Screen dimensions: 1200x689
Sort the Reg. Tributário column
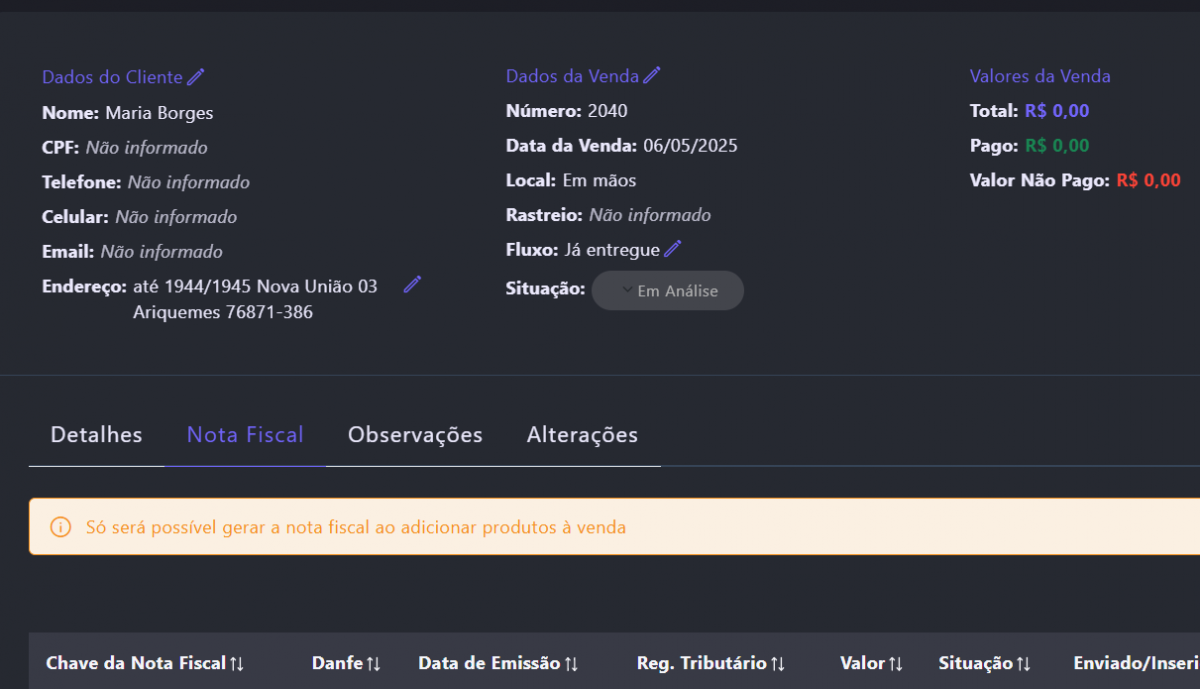[x=778, y=664]
